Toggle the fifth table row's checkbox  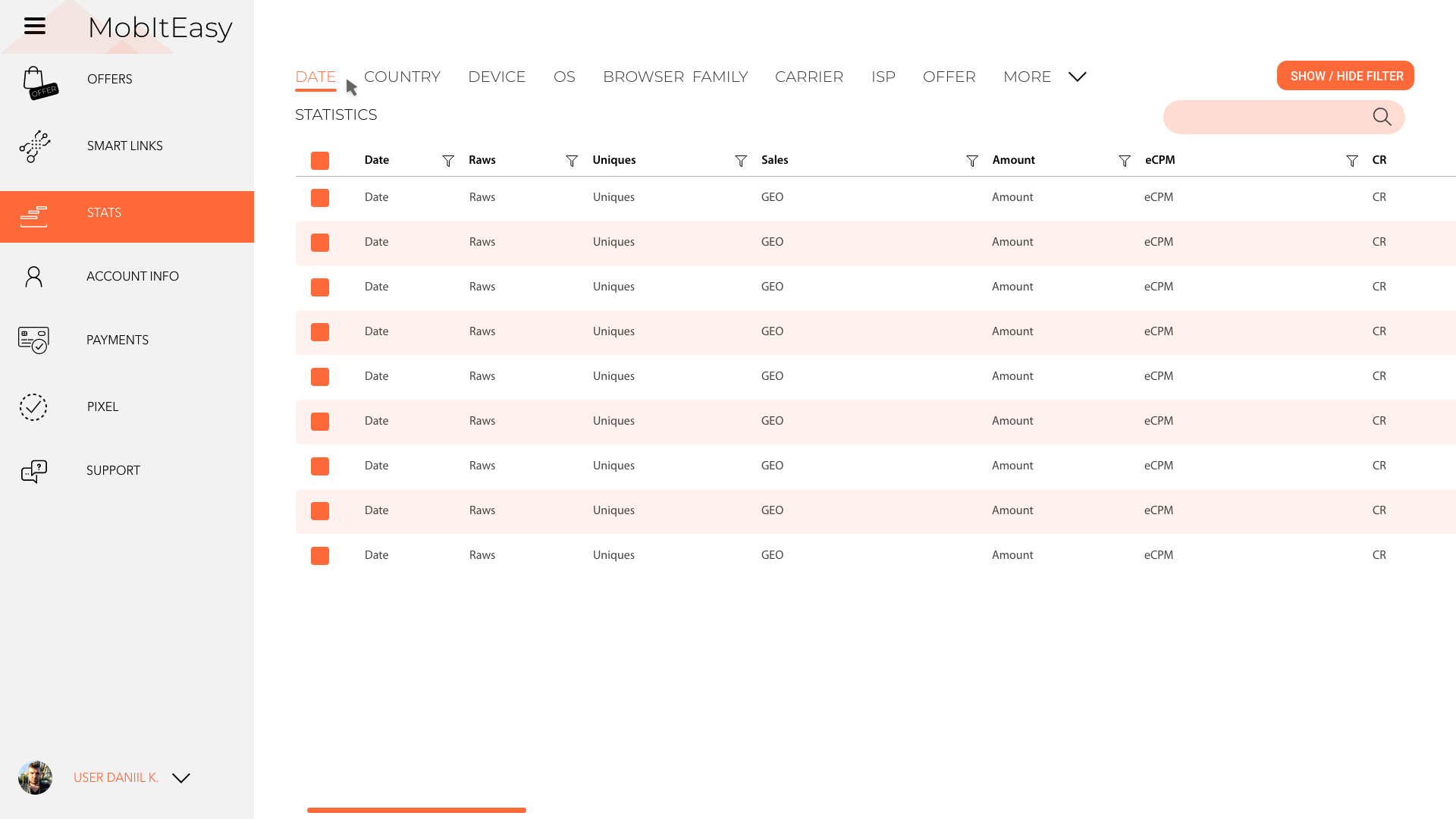click(x=320, y=377)
